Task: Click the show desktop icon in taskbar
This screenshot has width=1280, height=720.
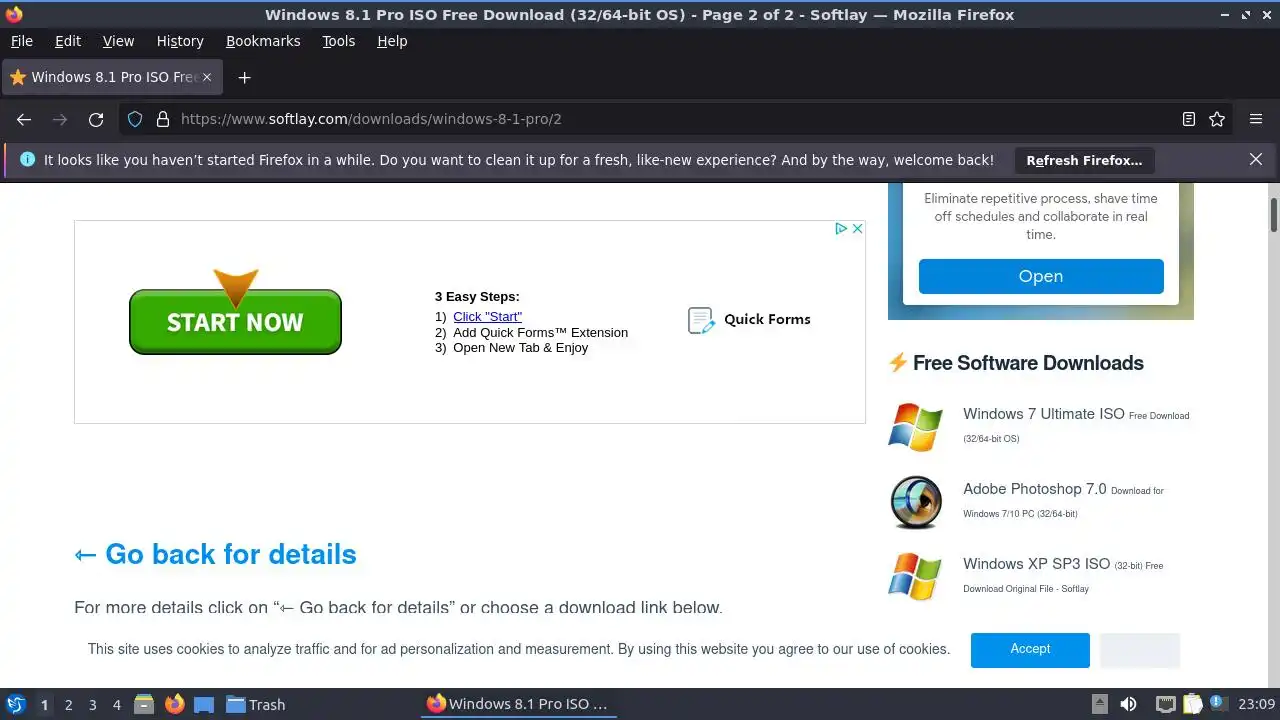Action: 204,704
